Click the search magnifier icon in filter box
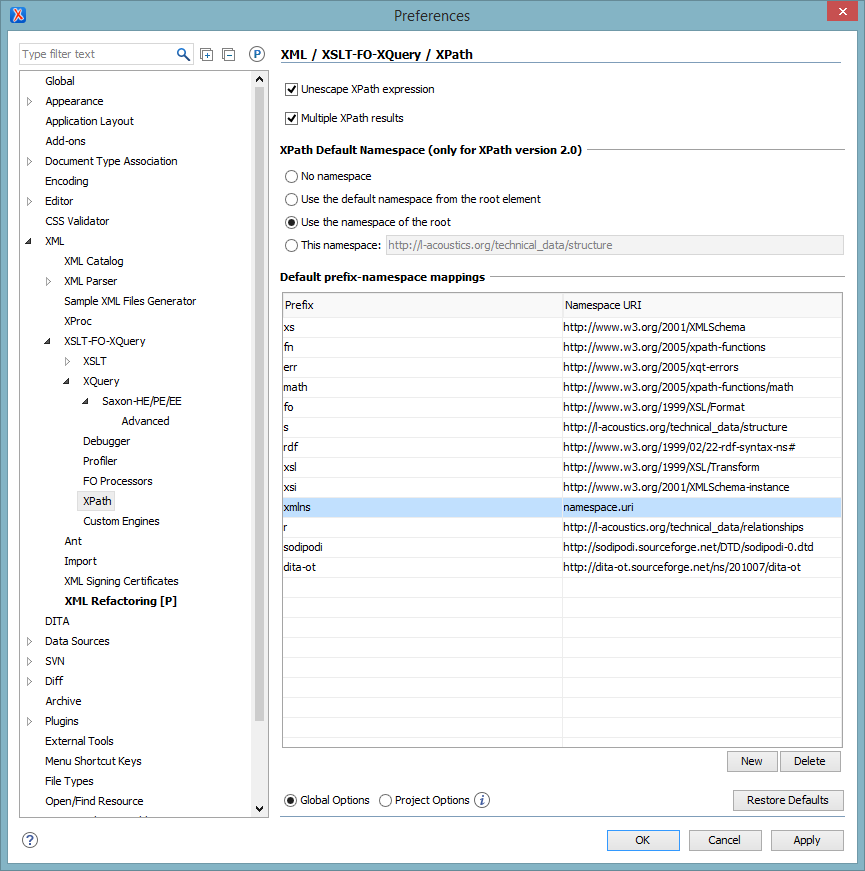This screenshot has height=871, width=865. (183, 54)
